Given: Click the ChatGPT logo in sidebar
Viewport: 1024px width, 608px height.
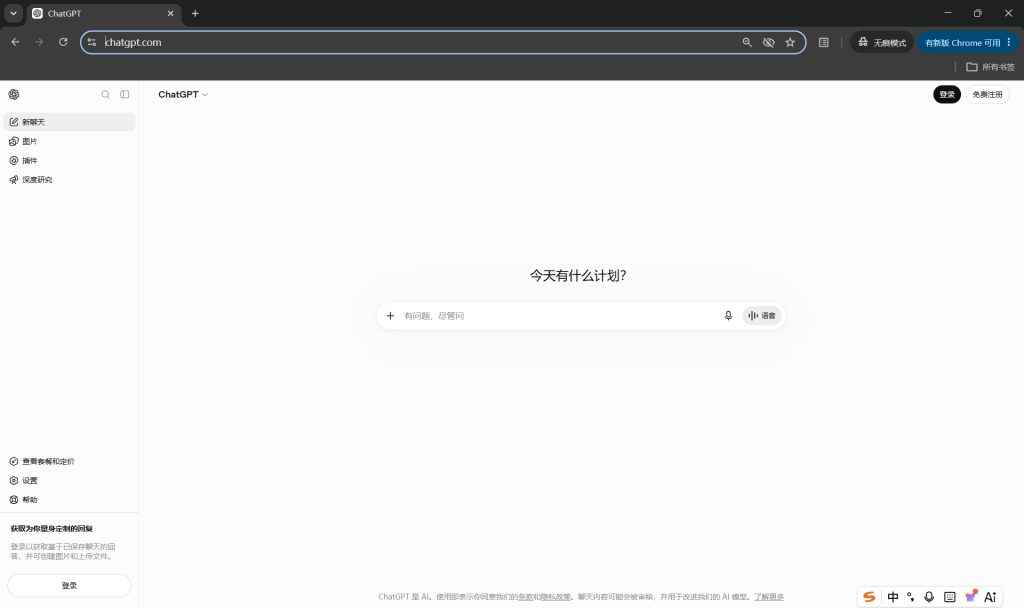Looking at the screenshot, I should point(14,94).
